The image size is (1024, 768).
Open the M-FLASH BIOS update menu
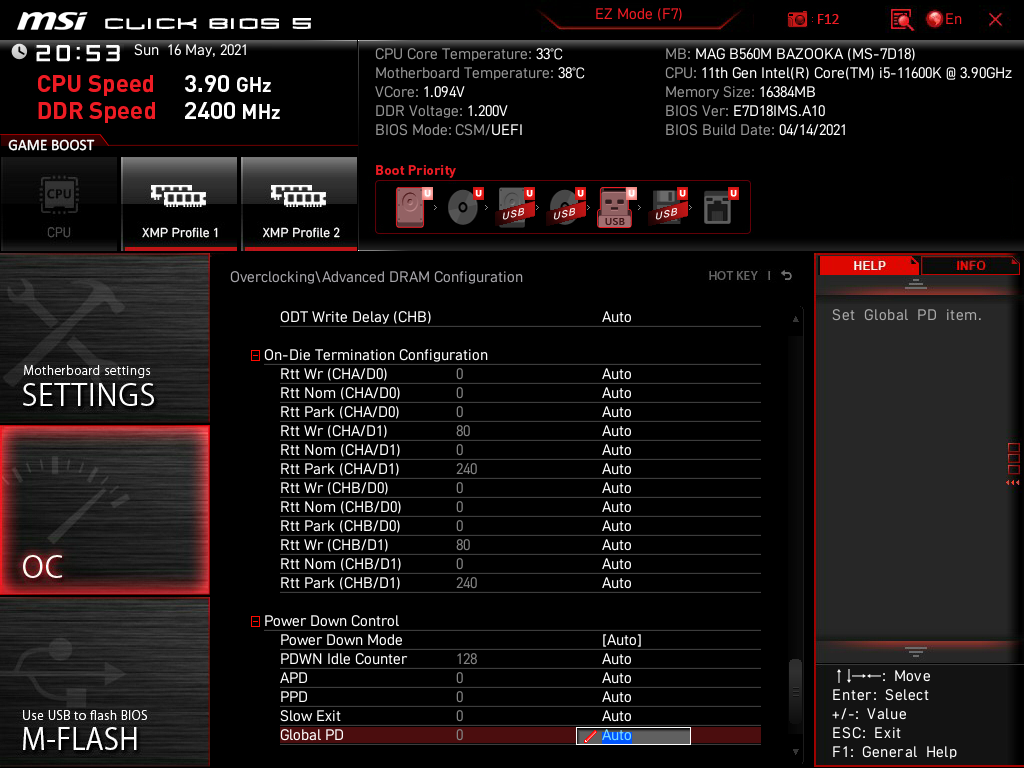(x=104, y=682)
